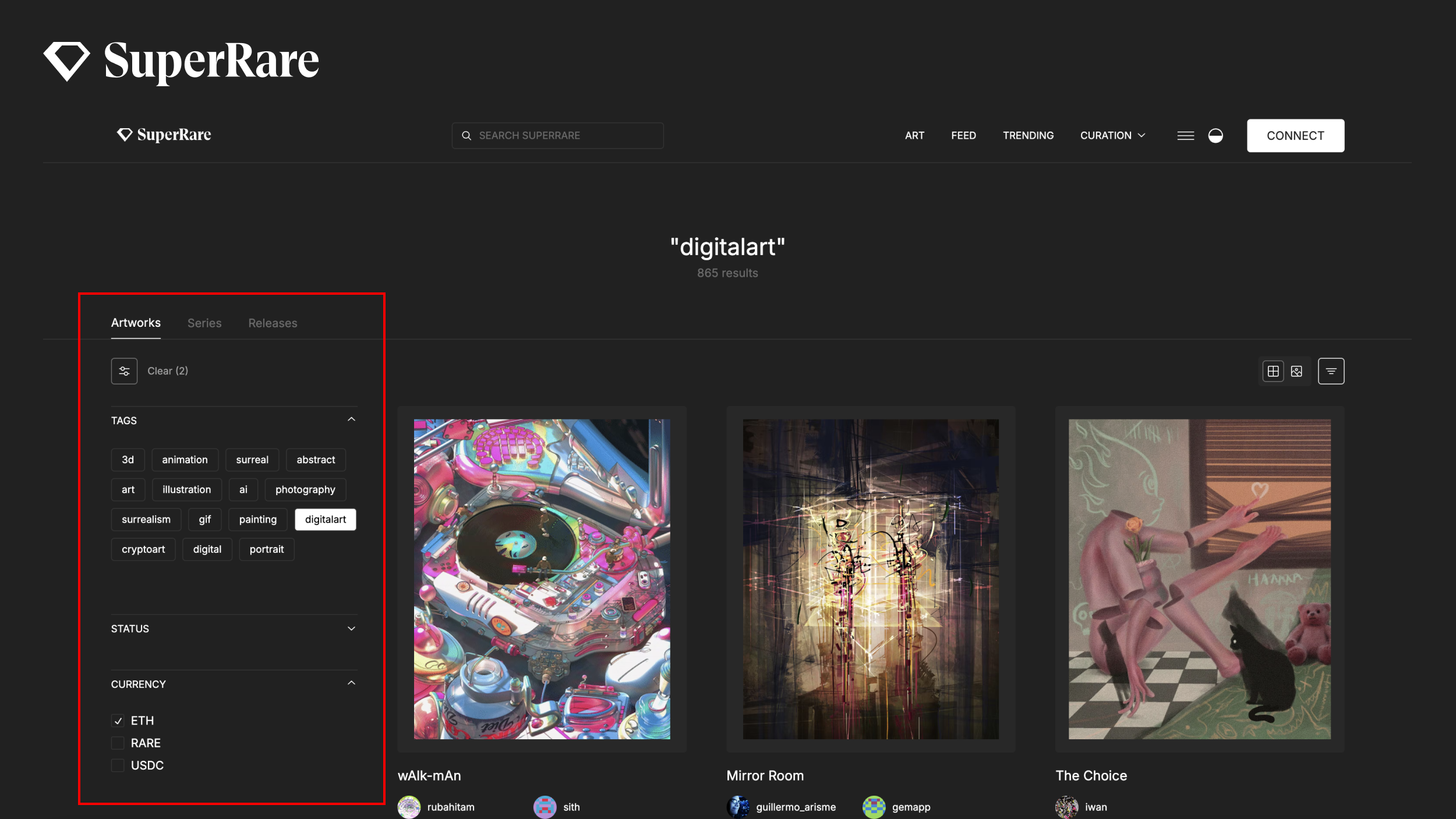Open the wAlk-mAn artwork thumbnail
The height and width of the screenshot is (819, 1456).
pos(542,579)
